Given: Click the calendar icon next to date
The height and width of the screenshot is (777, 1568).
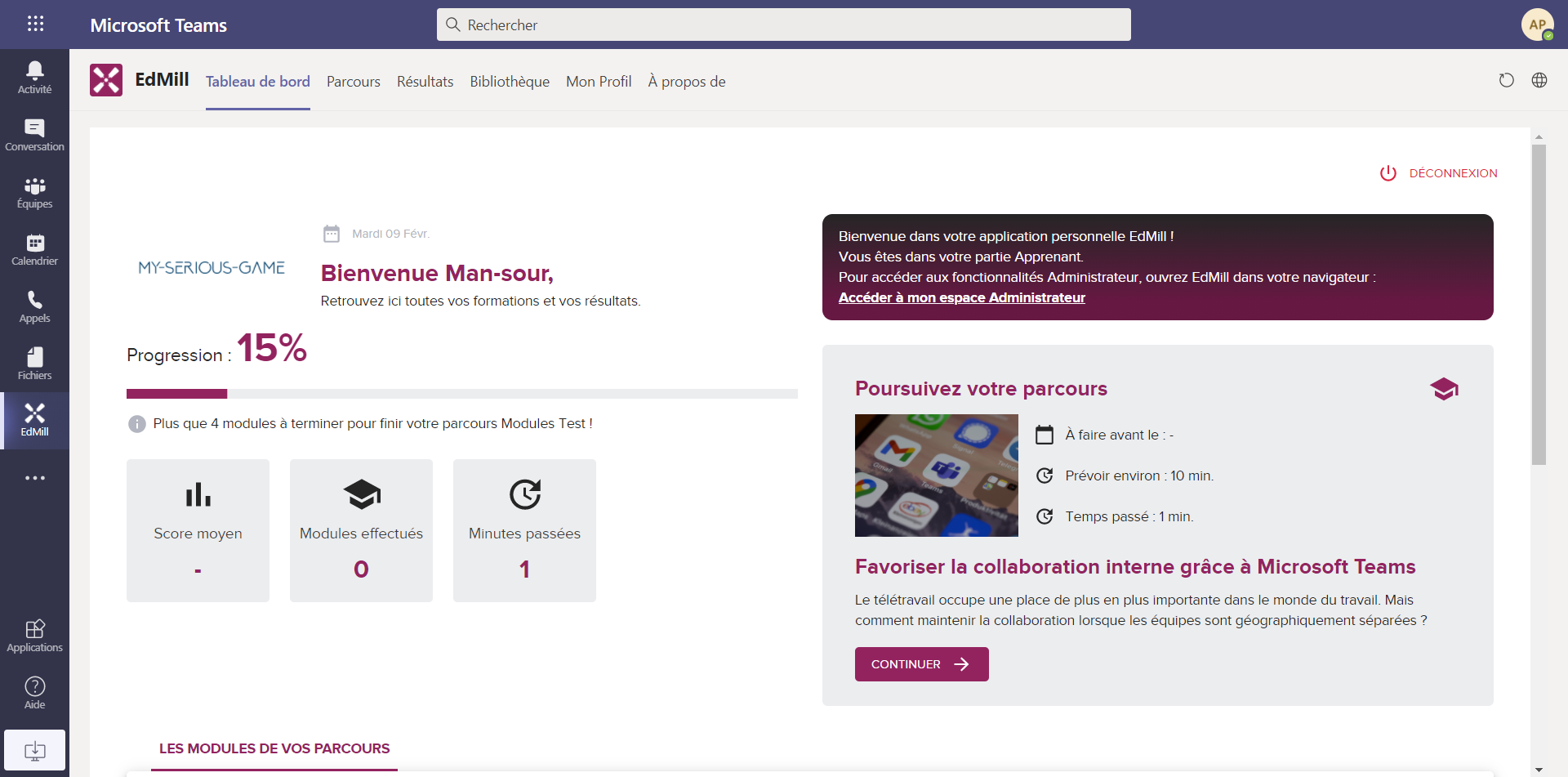Looking at the screenshot, I should (x=332, y=234).
